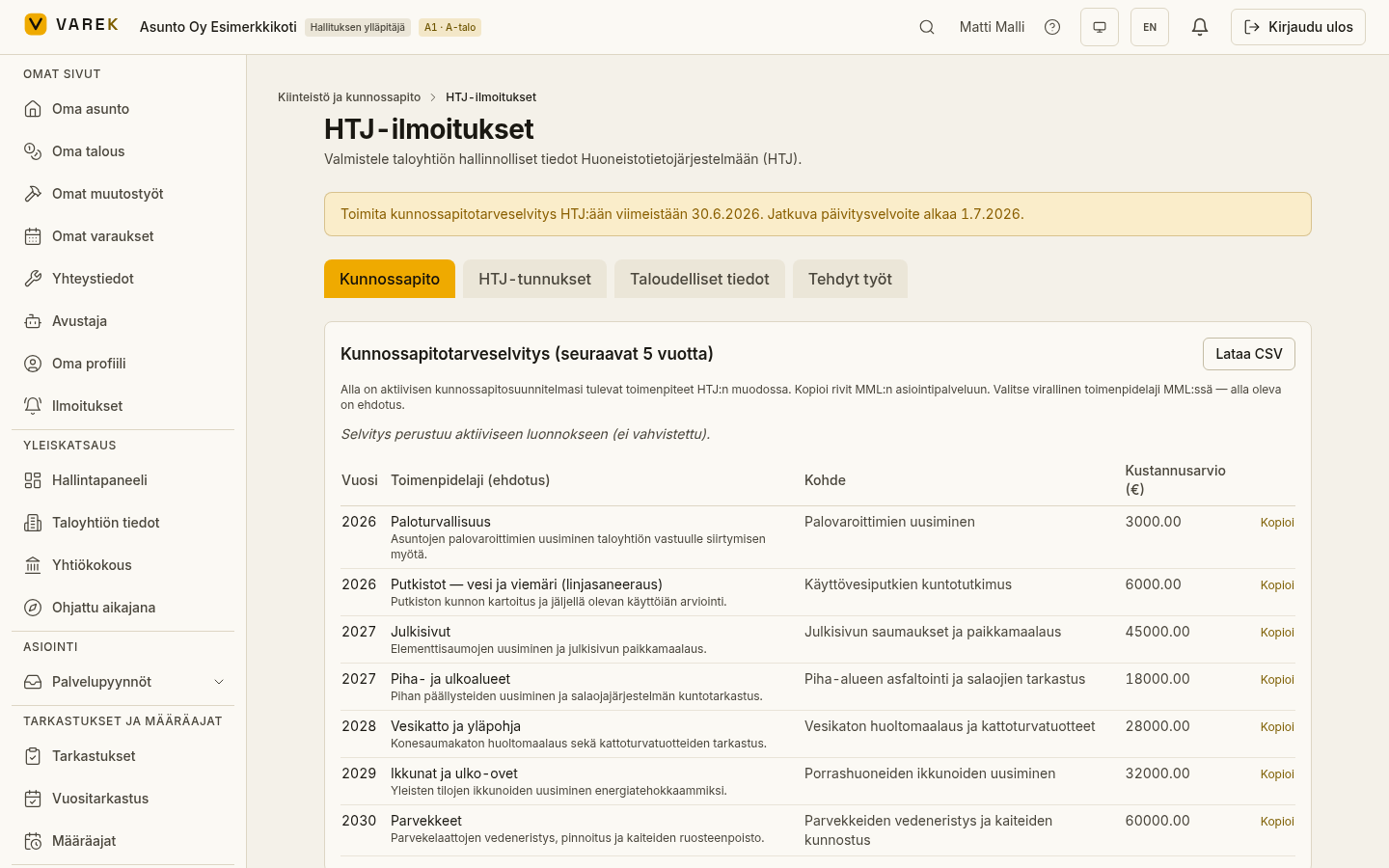
Task: Click the VAREK logo icon
Action: tap(36, 24)
